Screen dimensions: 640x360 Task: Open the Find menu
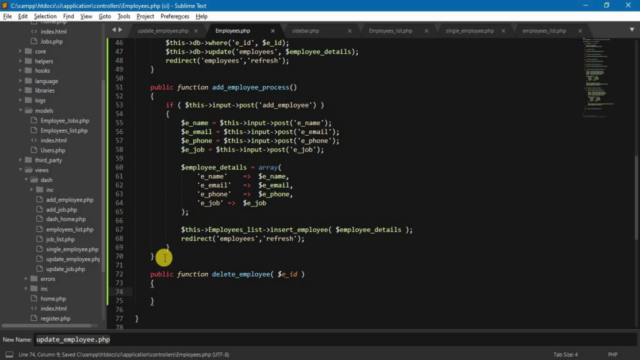68,16
